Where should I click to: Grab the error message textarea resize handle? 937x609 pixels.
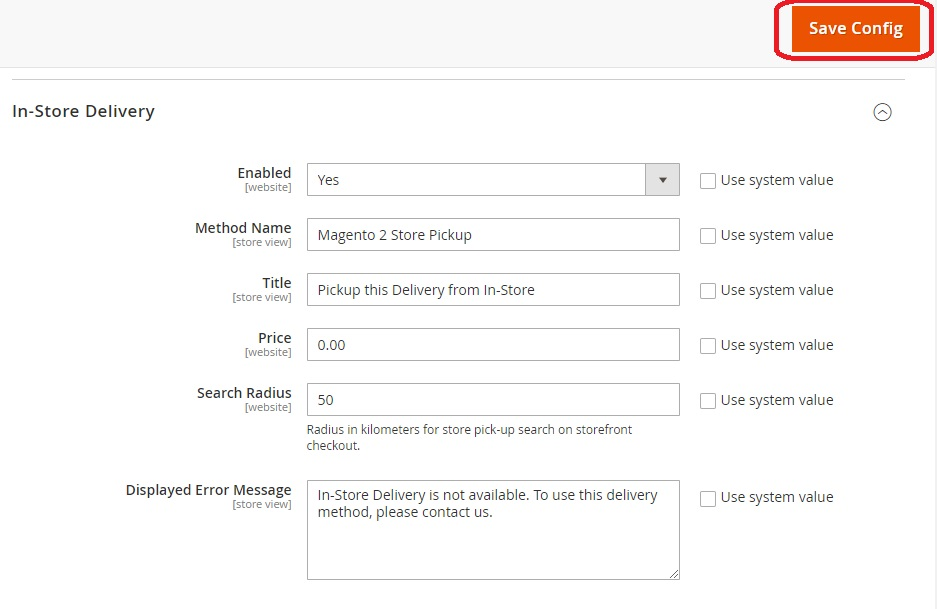pos(674,574)
